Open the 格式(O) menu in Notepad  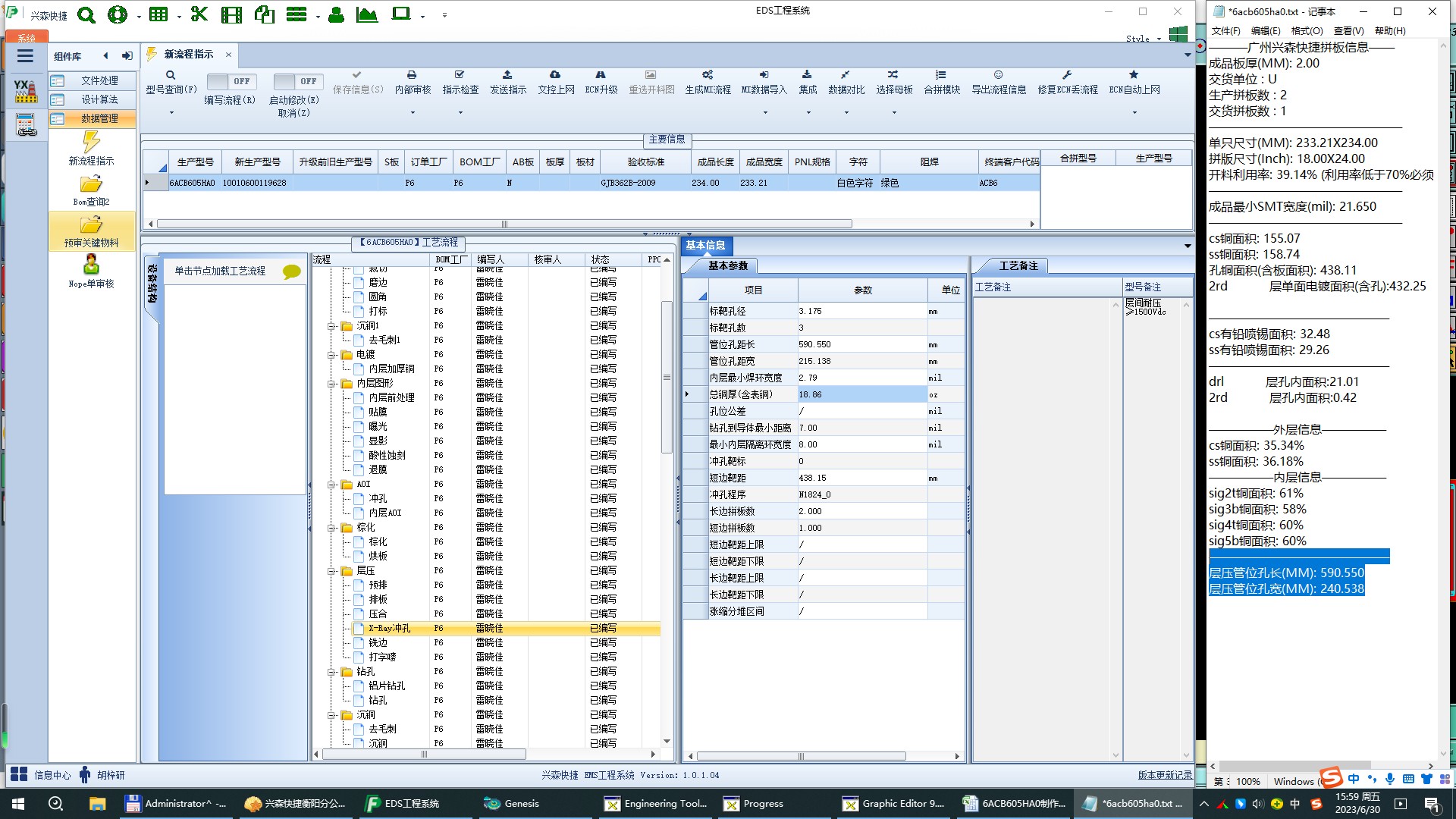coord(1307,31)
